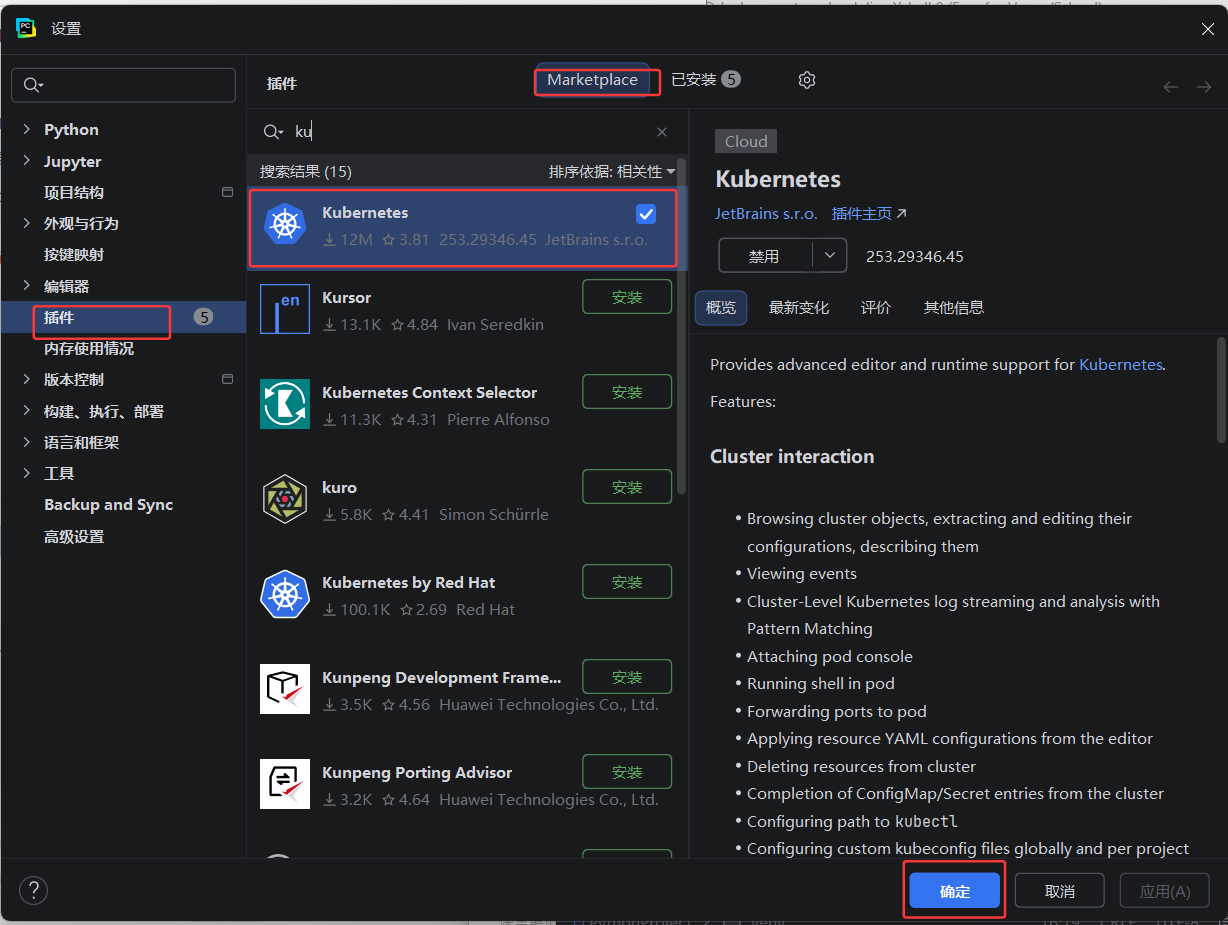Open the JetBrains s.r.o. vendor link

pos(766,214)
